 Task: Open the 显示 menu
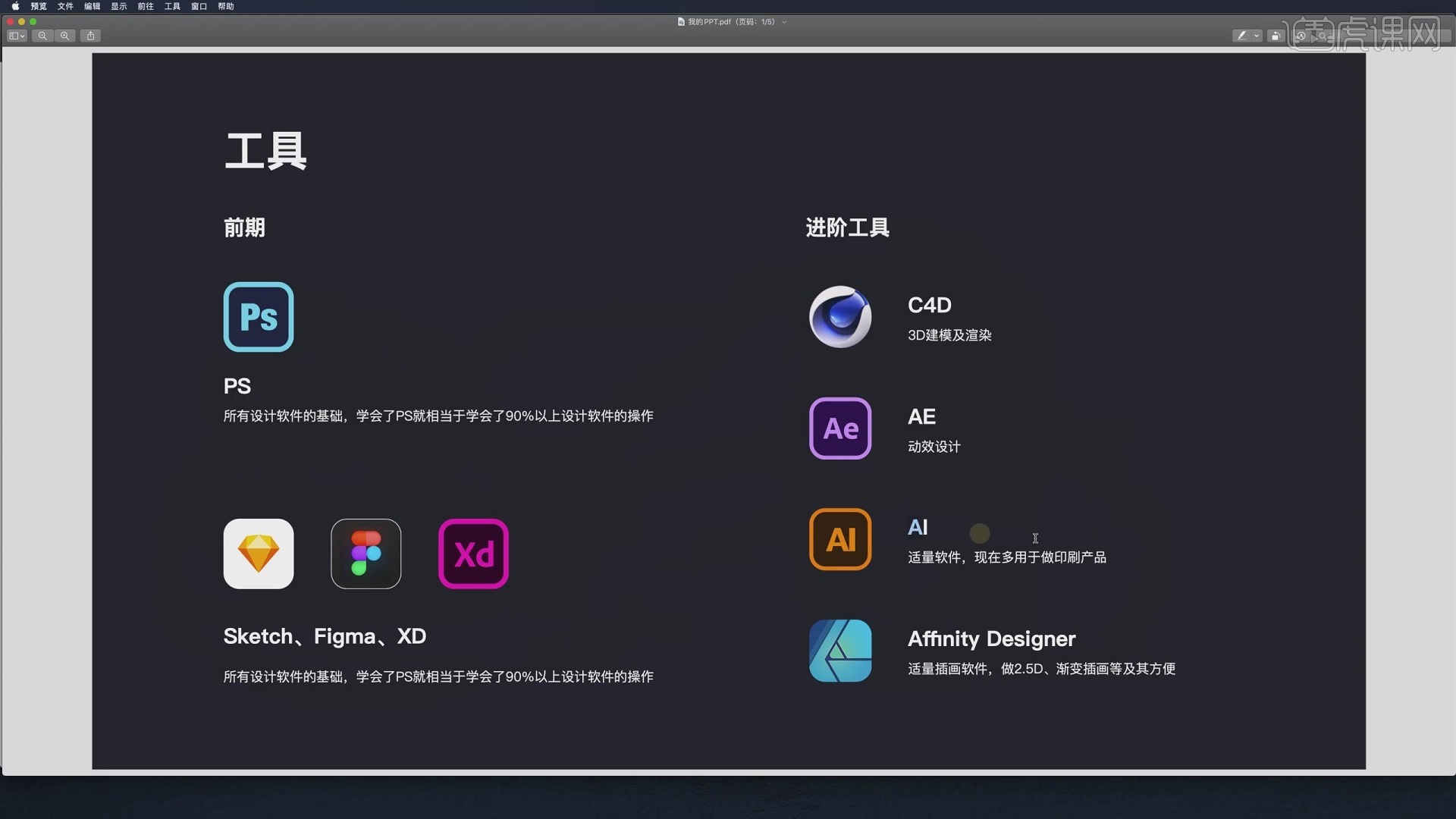click(x=119, y=6)
